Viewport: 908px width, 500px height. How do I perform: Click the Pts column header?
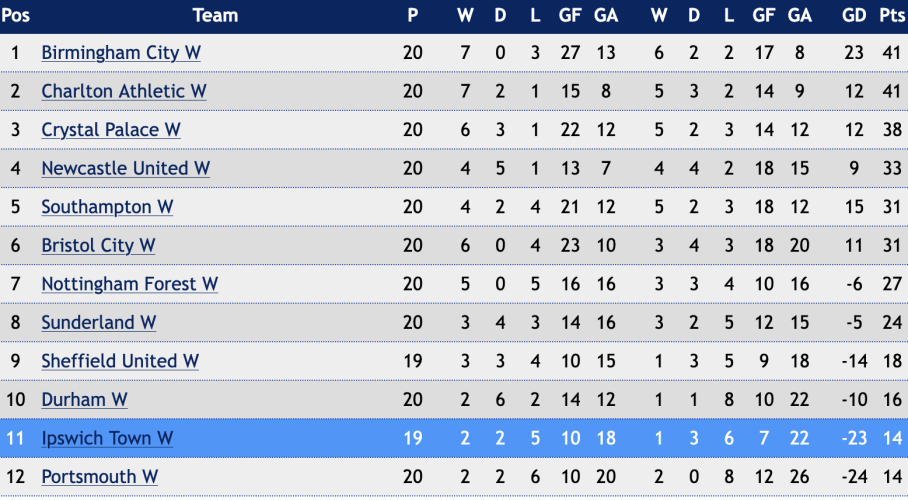[x=892, y=15]
